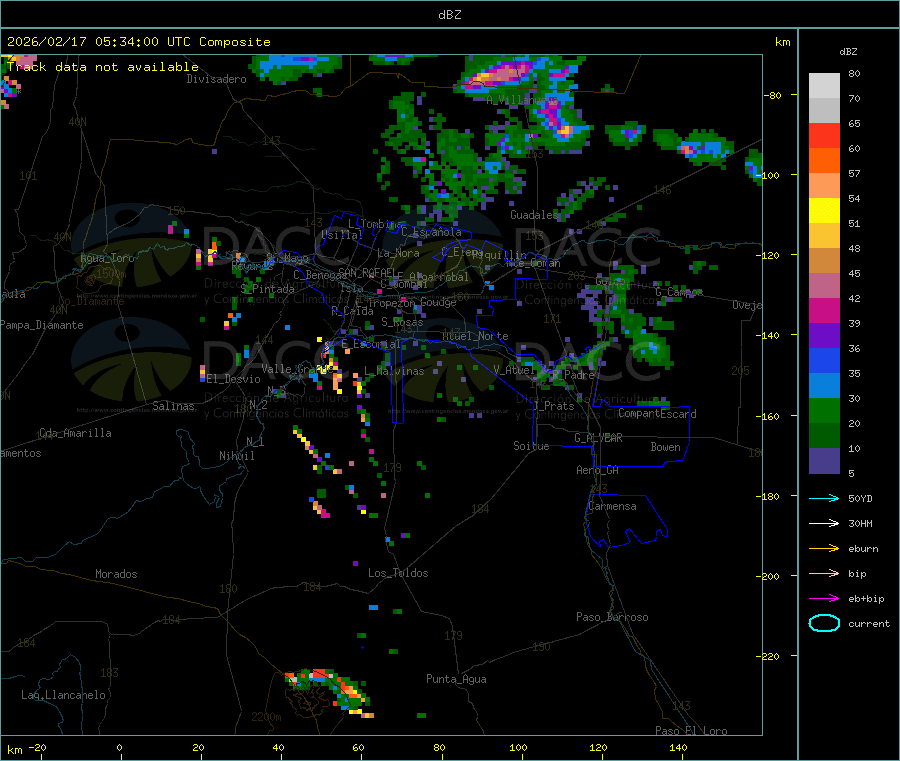This screenshot has width=900, height=761.
Task: Click the Carmensa location label
Action: [x=612, y=506]
